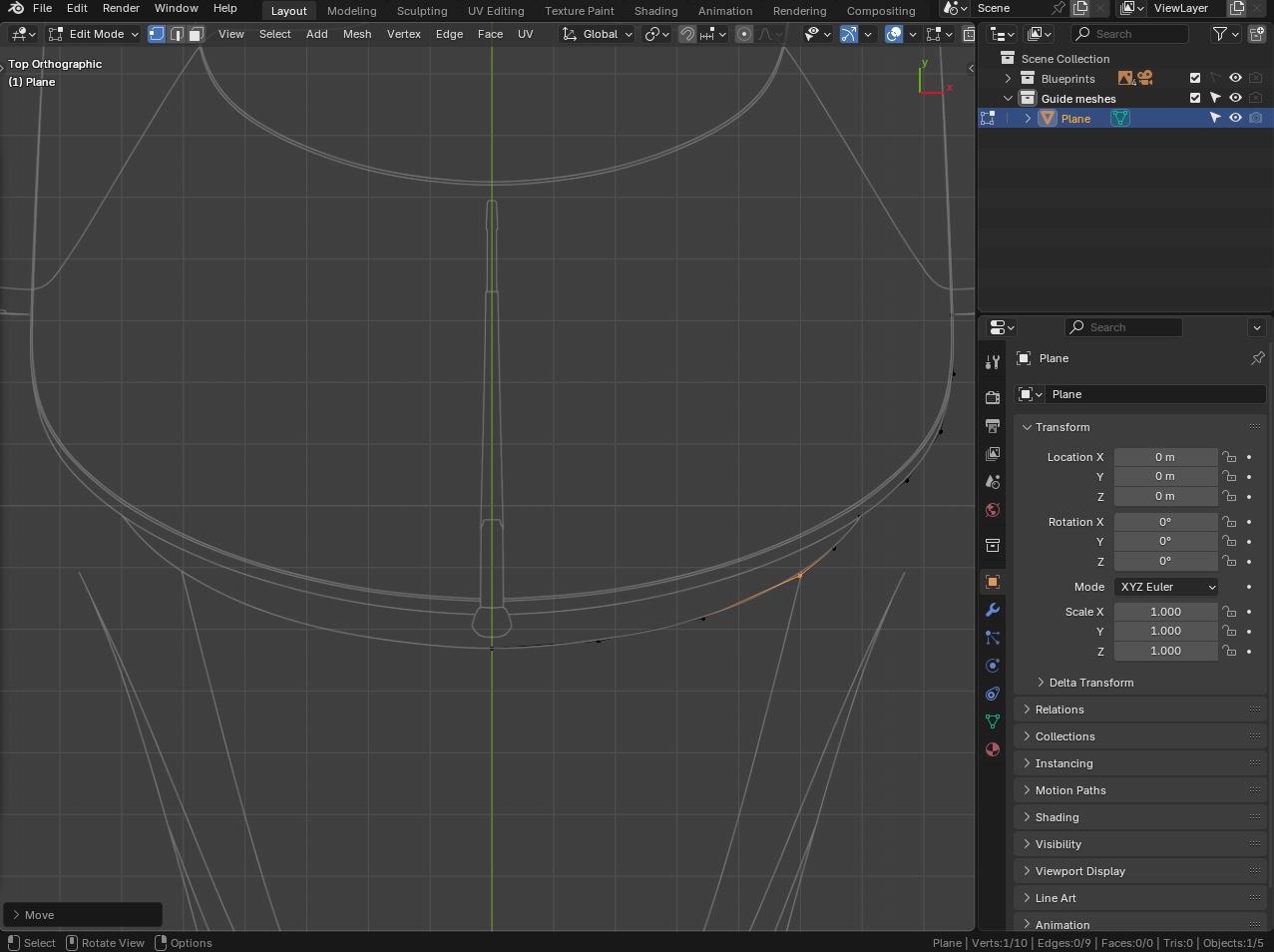1274x952 pixels.
Task: Hide the Guide meshes collection in viewport
Action: click(1235, 98)
